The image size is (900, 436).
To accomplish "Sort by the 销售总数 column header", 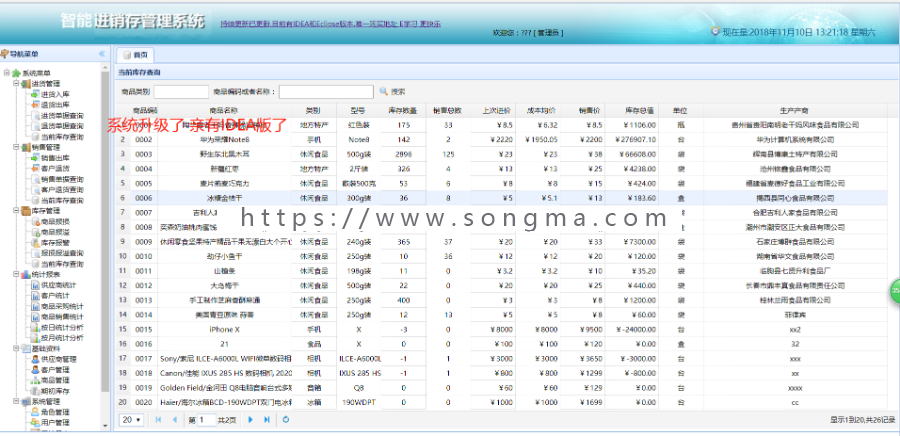I will (448, 110).
